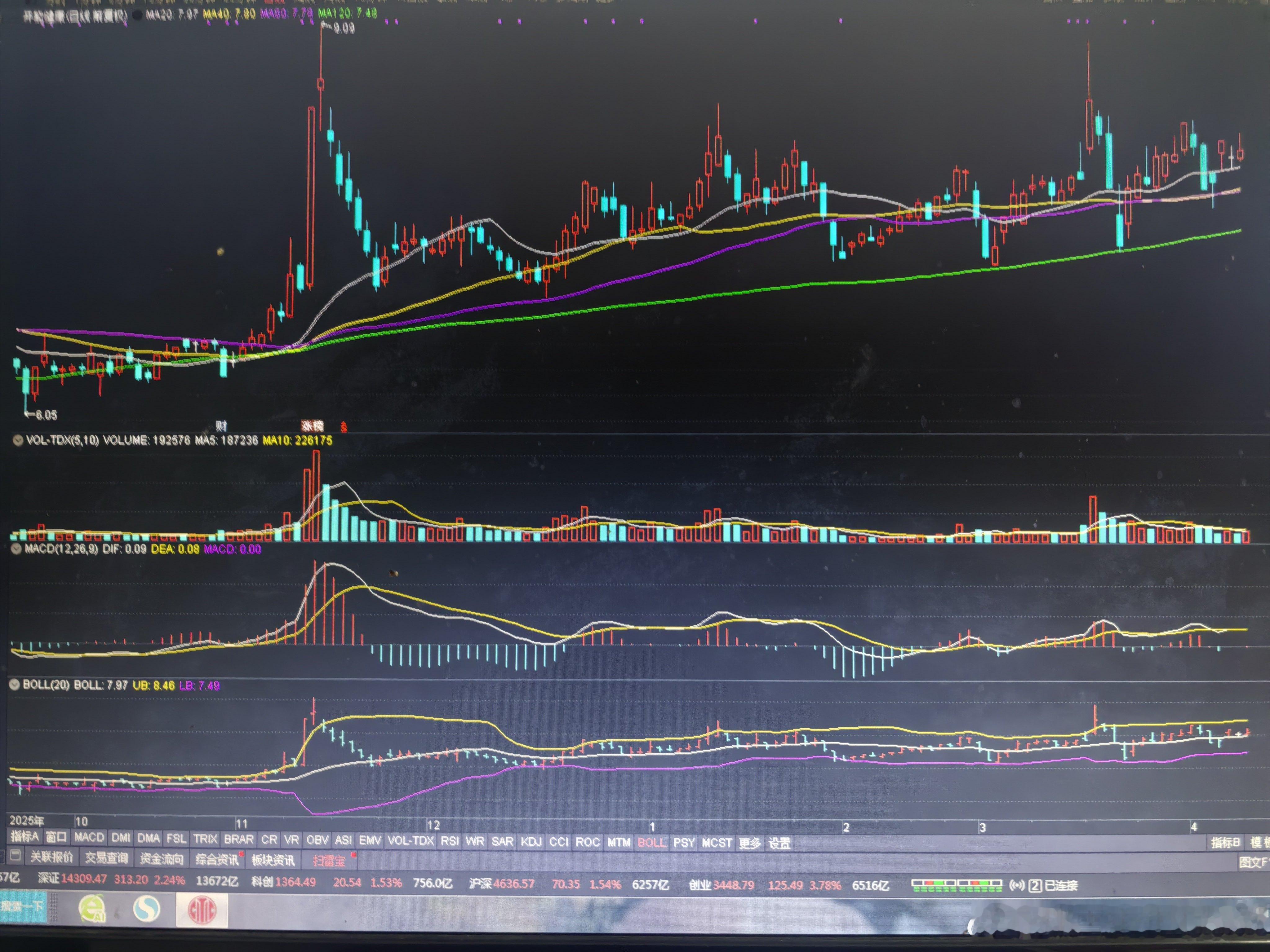1270x952 pixels.
Task: Click the 扫雷宝 link
Action: click(329, 860)
